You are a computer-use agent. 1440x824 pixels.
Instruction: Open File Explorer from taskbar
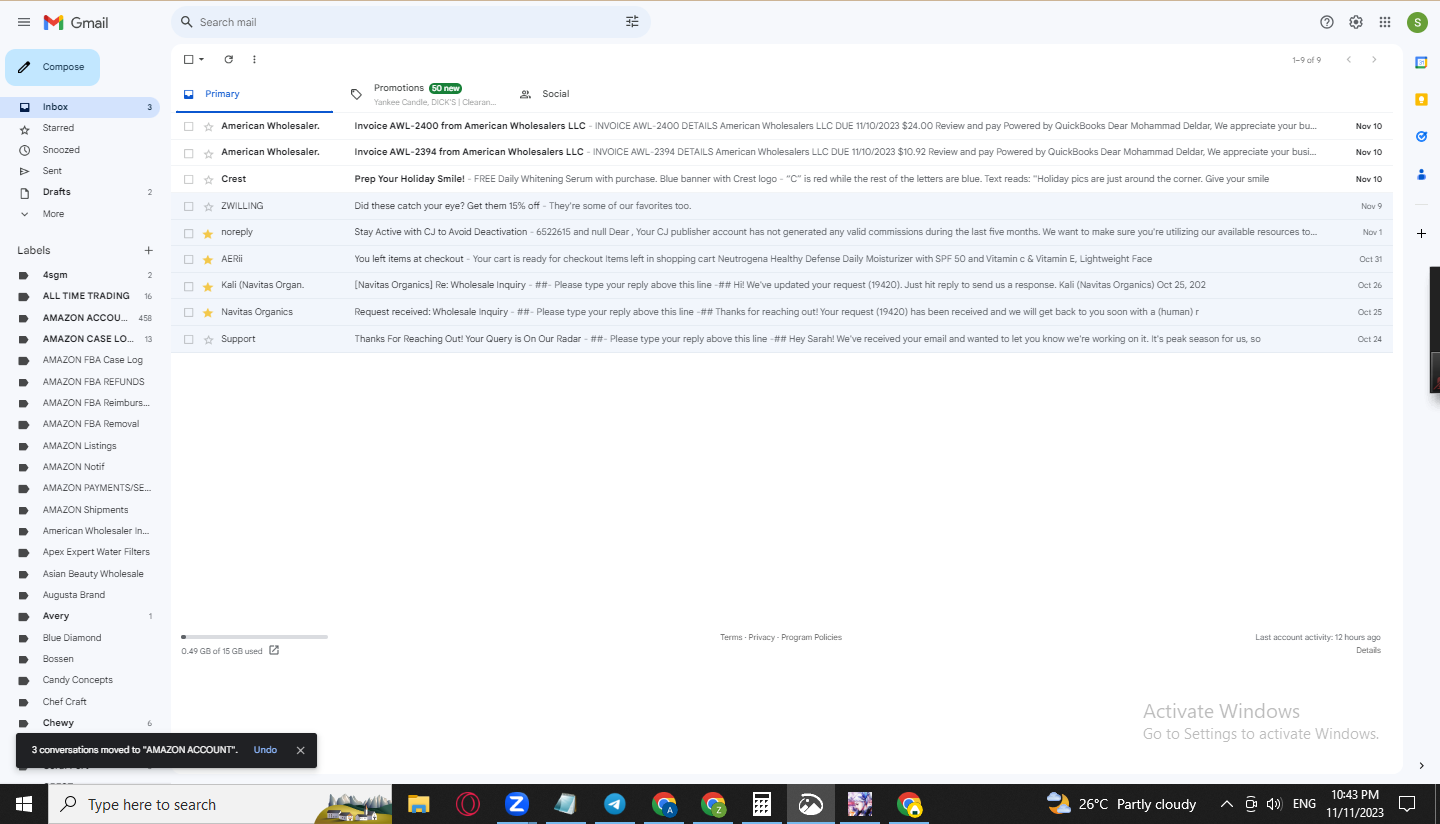(x=418, y=804)
